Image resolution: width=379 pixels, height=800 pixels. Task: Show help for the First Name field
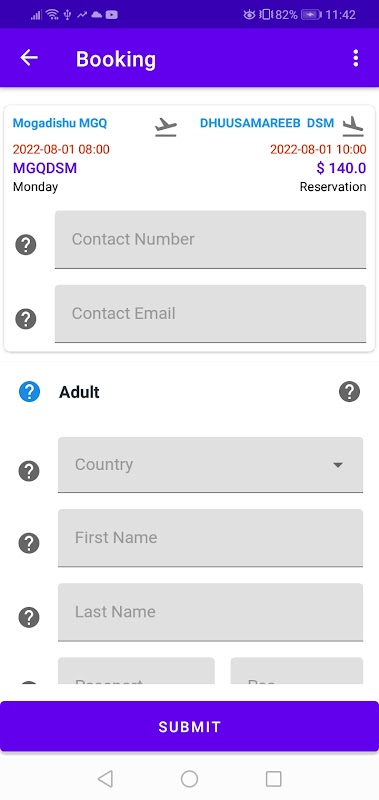coord(29,543)
